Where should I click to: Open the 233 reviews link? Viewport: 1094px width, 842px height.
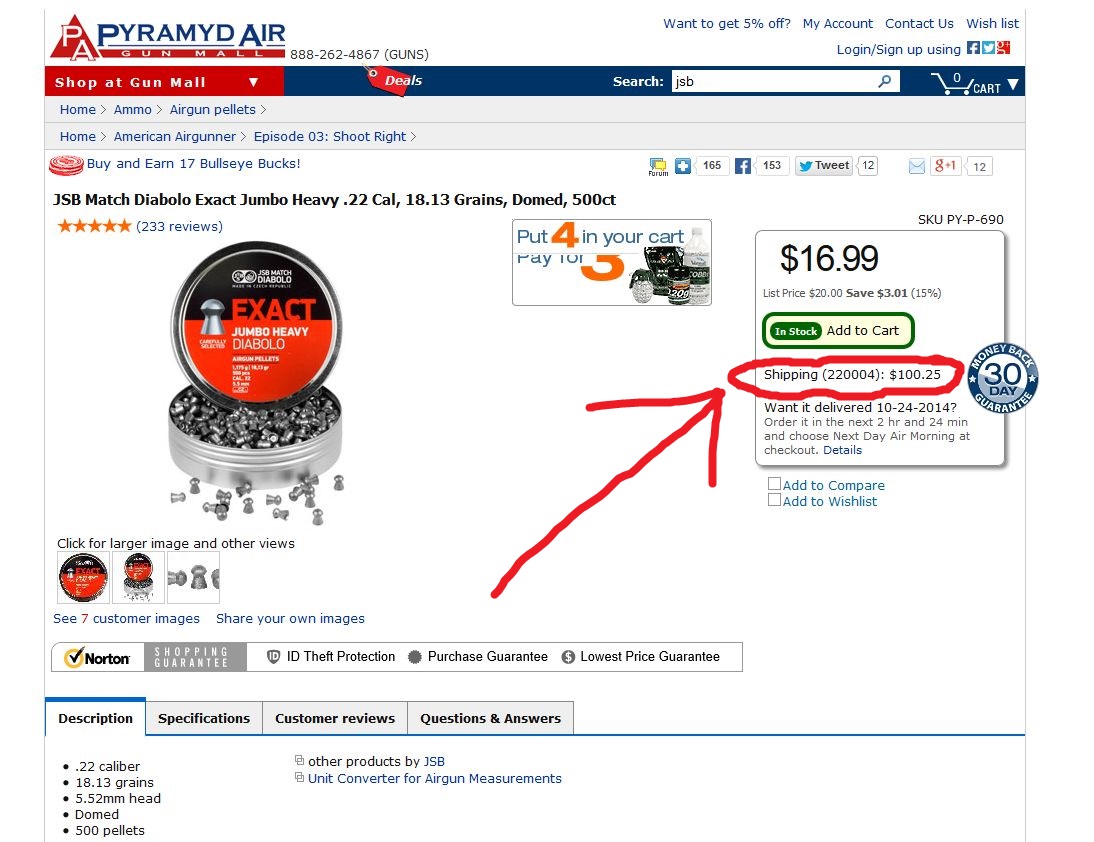click(179, 226)
